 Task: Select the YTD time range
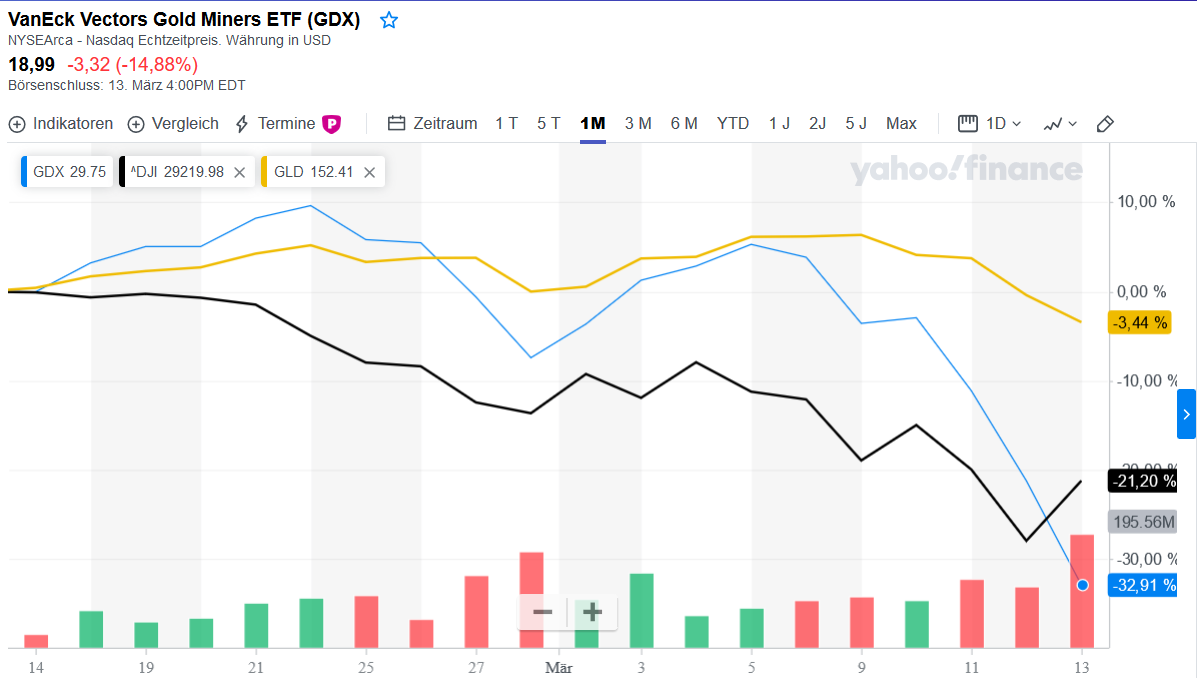click(733, 124)
